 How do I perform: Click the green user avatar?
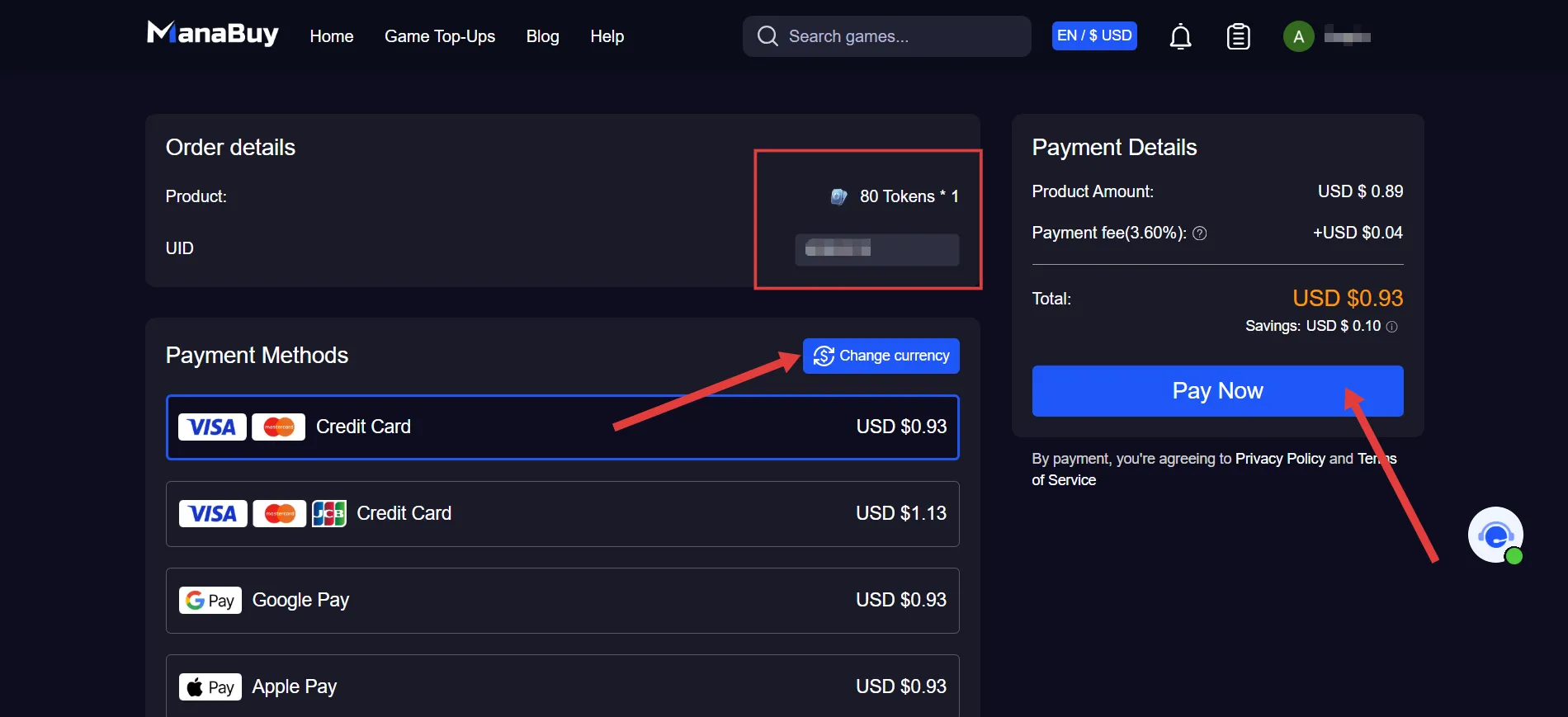click(1298, 36)
